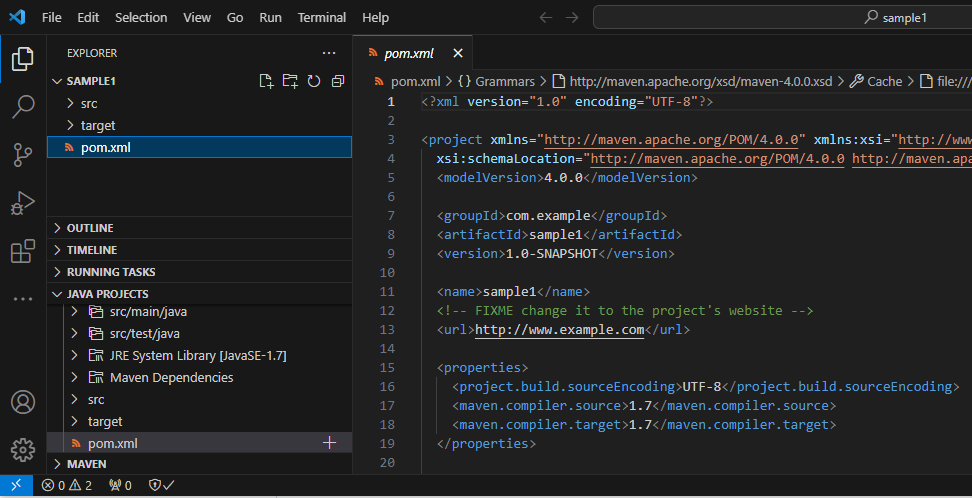This screenshot has width=972, height=498.
Task: Open the Manage settings gear
Action: coord(22,450)
